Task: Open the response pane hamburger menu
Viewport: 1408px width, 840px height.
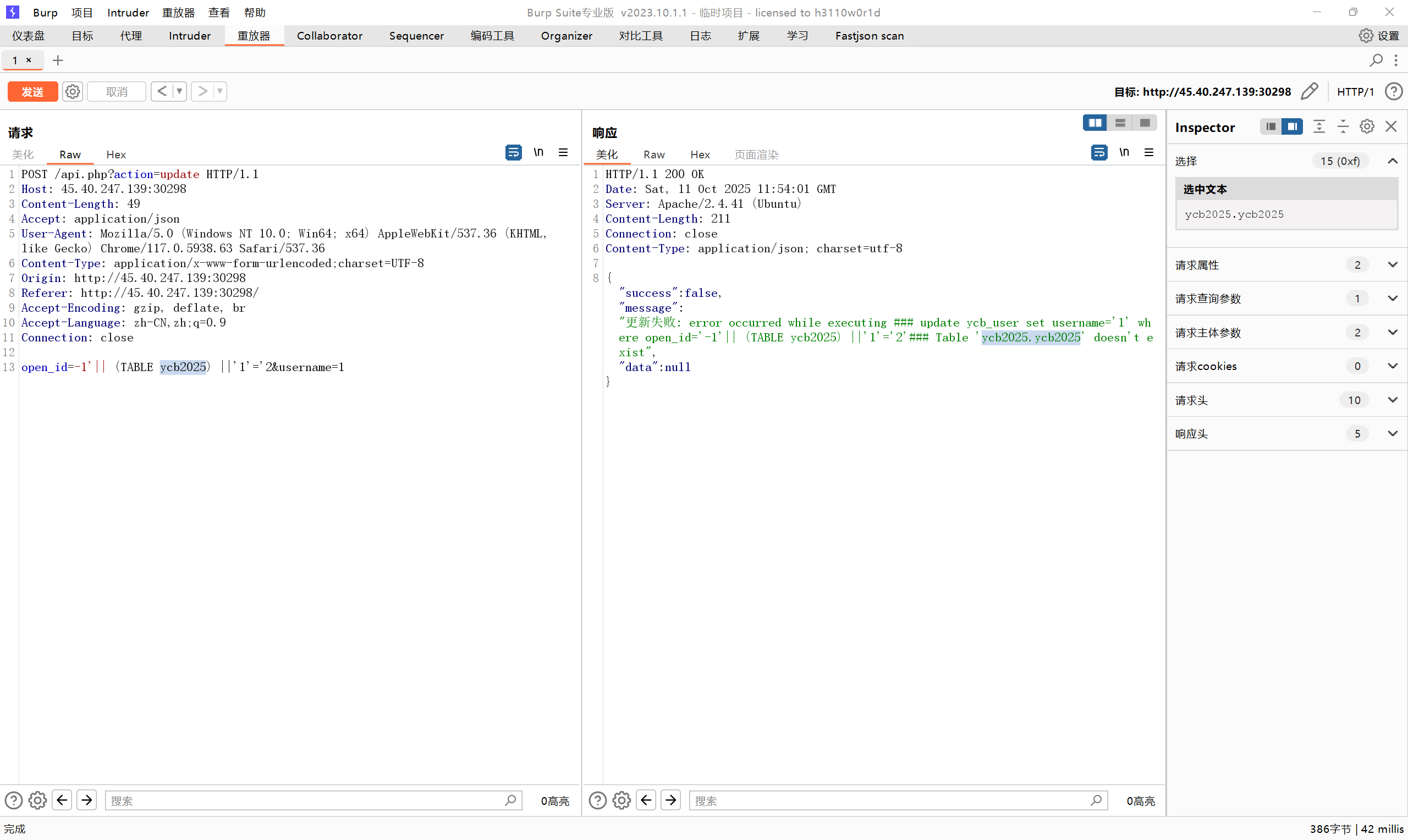Action: tap(1149, 152)
